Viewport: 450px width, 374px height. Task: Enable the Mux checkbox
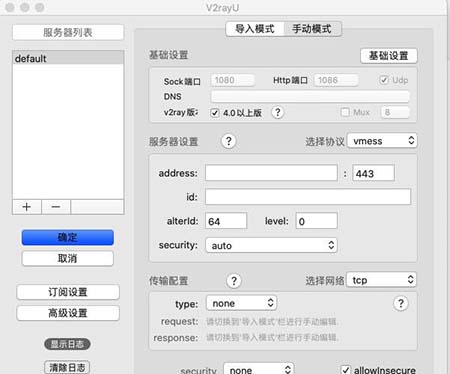(345, 112)
